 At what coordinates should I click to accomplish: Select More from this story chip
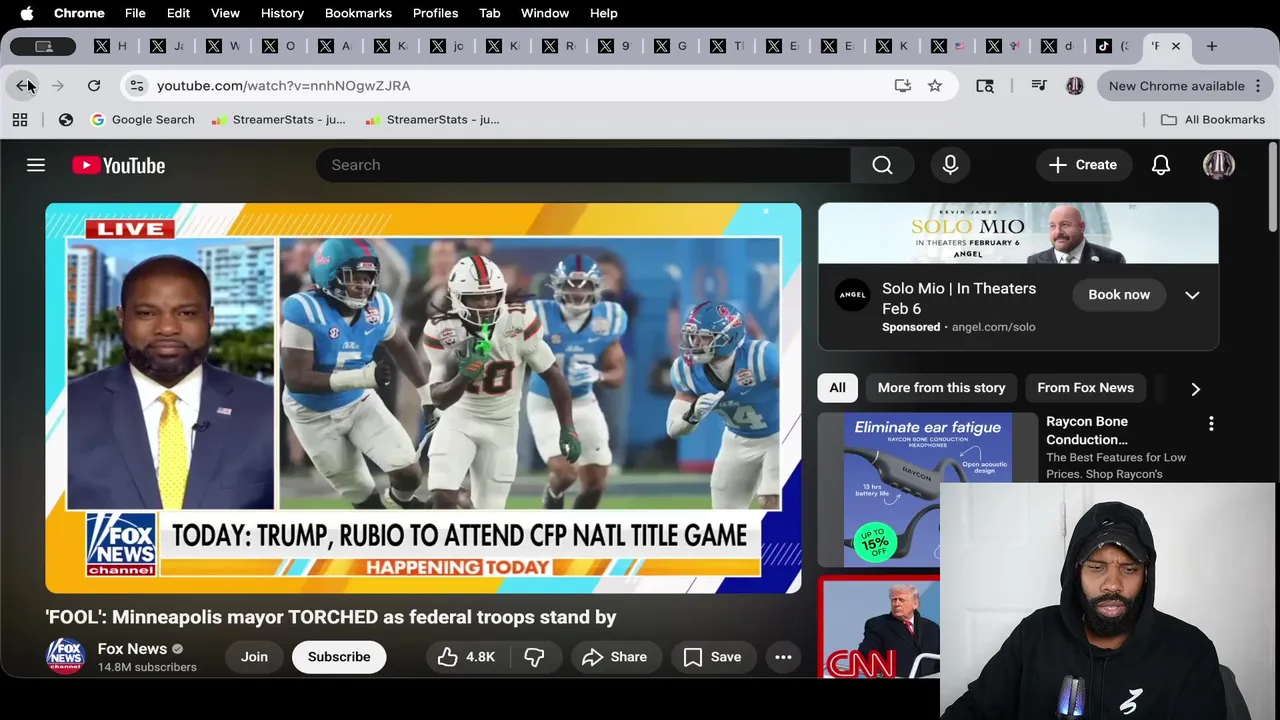[941, 388]
